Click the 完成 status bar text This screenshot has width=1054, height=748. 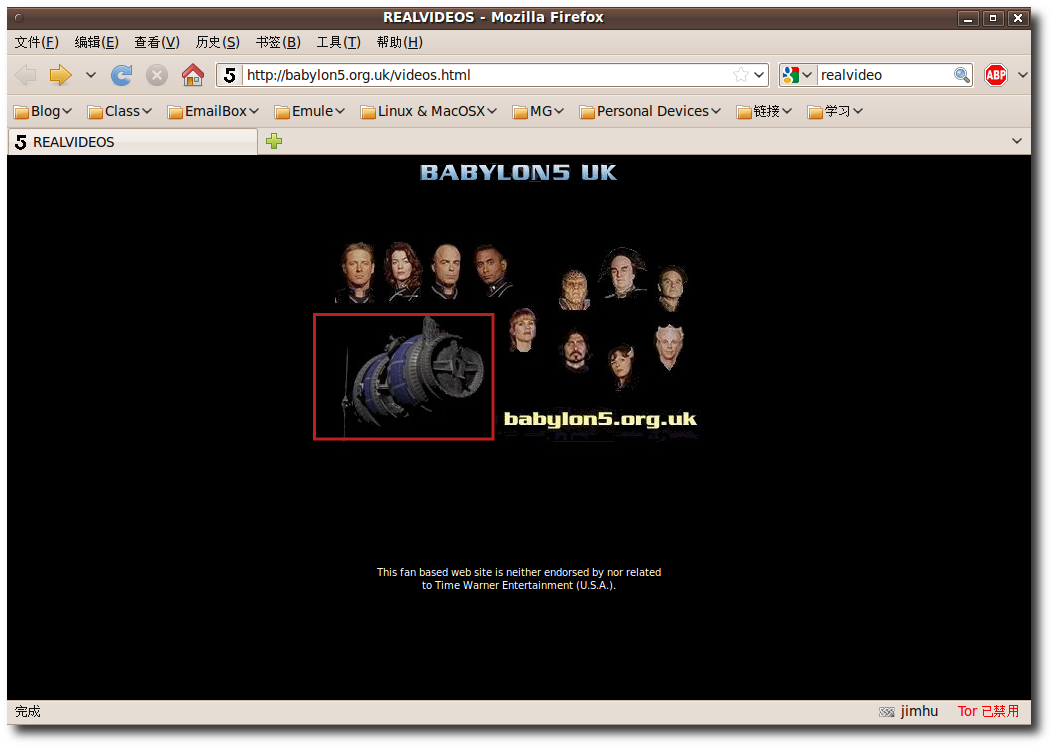28,711
